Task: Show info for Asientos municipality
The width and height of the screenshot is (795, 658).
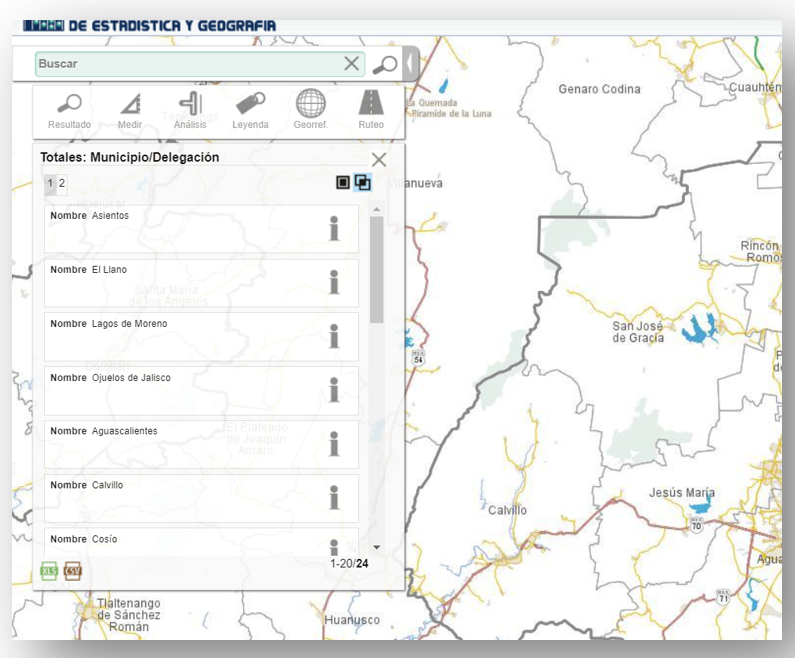Action: pyautogui.click(x=334, y=229)
